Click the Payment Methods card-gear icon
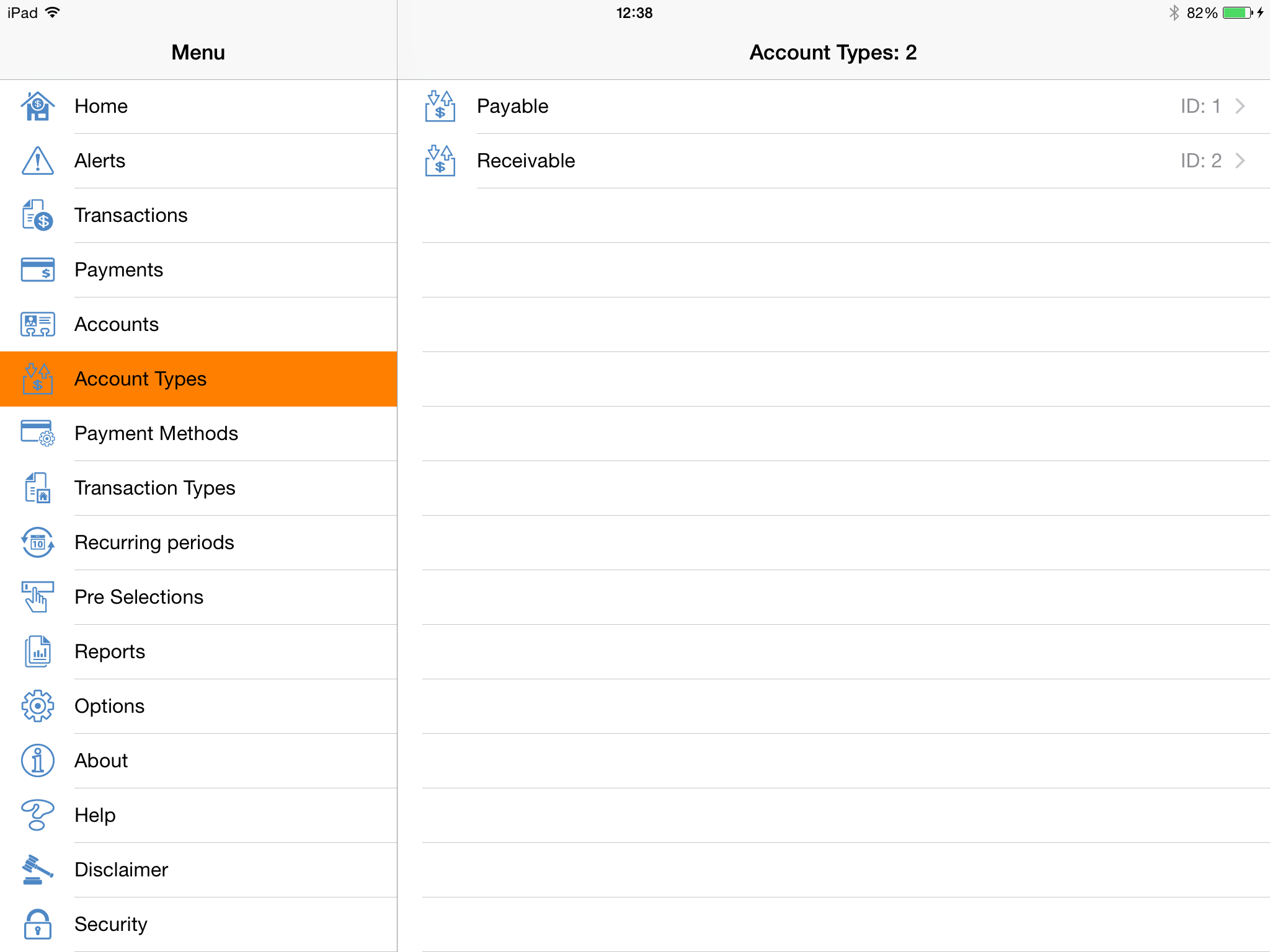The height and width of the screenshot is (952, 1270). coord(38,433)
